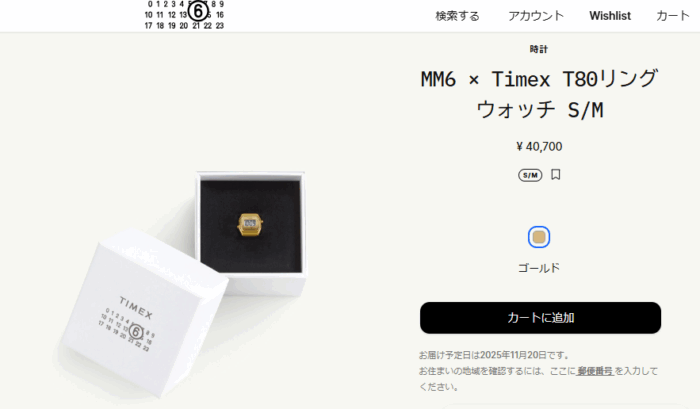Click the ¥ 40,700 price text
Viewport: 700px width, 409px height.
coord(539,146)
